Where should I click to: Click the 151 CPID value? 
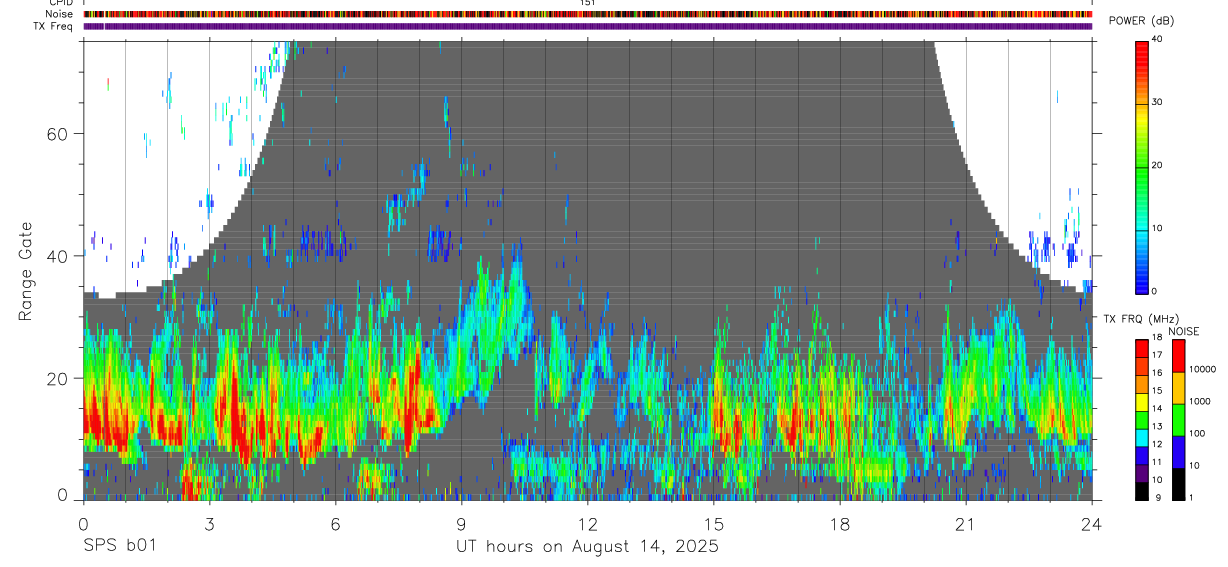(588, 3)
